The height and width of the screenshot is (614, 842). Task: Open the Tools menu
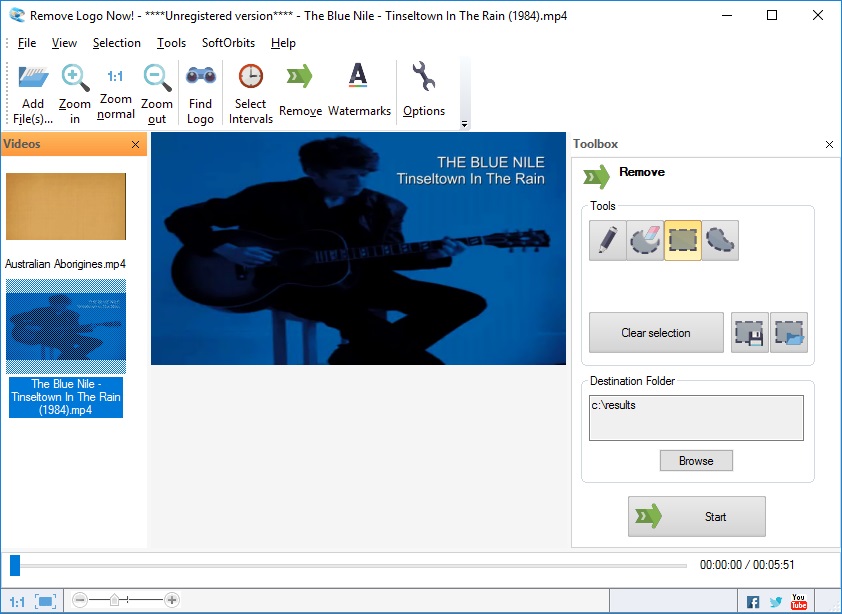(x=171, y=43)
